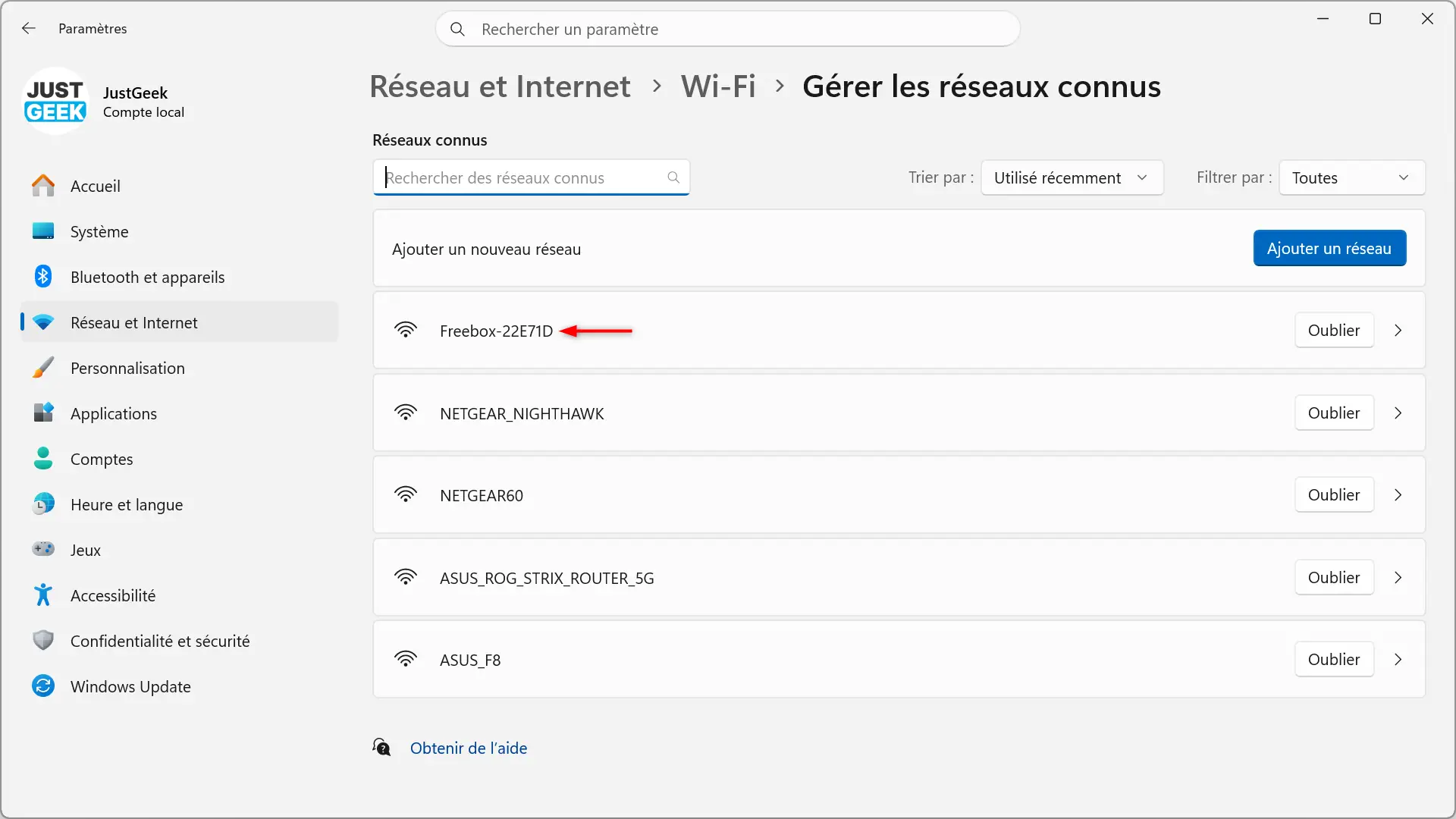Click the Réseau et Internet Wi-Fi icon
1456x819 pixels.
coord(43,322)
